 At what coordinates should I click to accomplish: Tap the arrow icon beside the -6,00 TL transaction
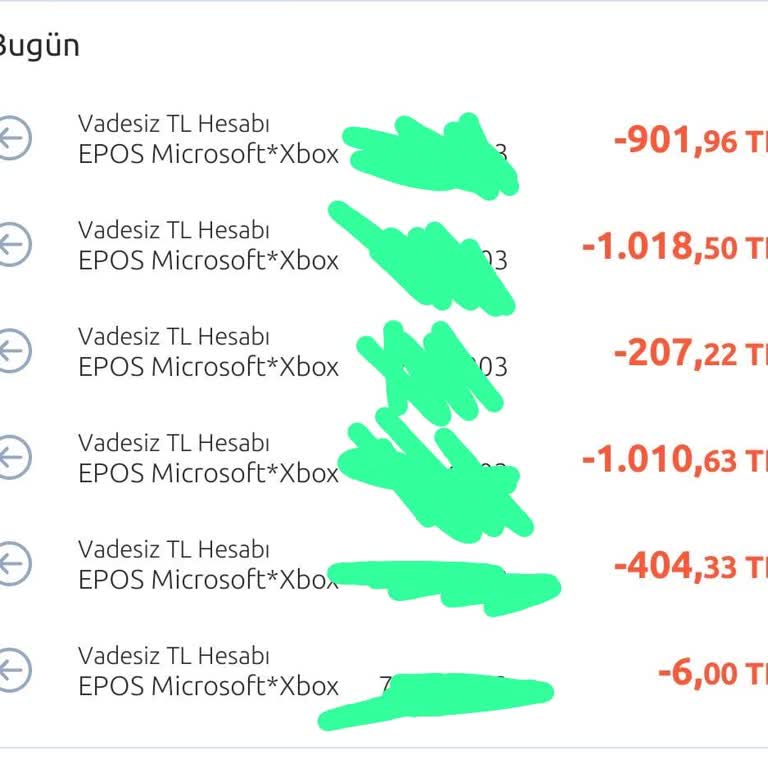coord(13,671)
